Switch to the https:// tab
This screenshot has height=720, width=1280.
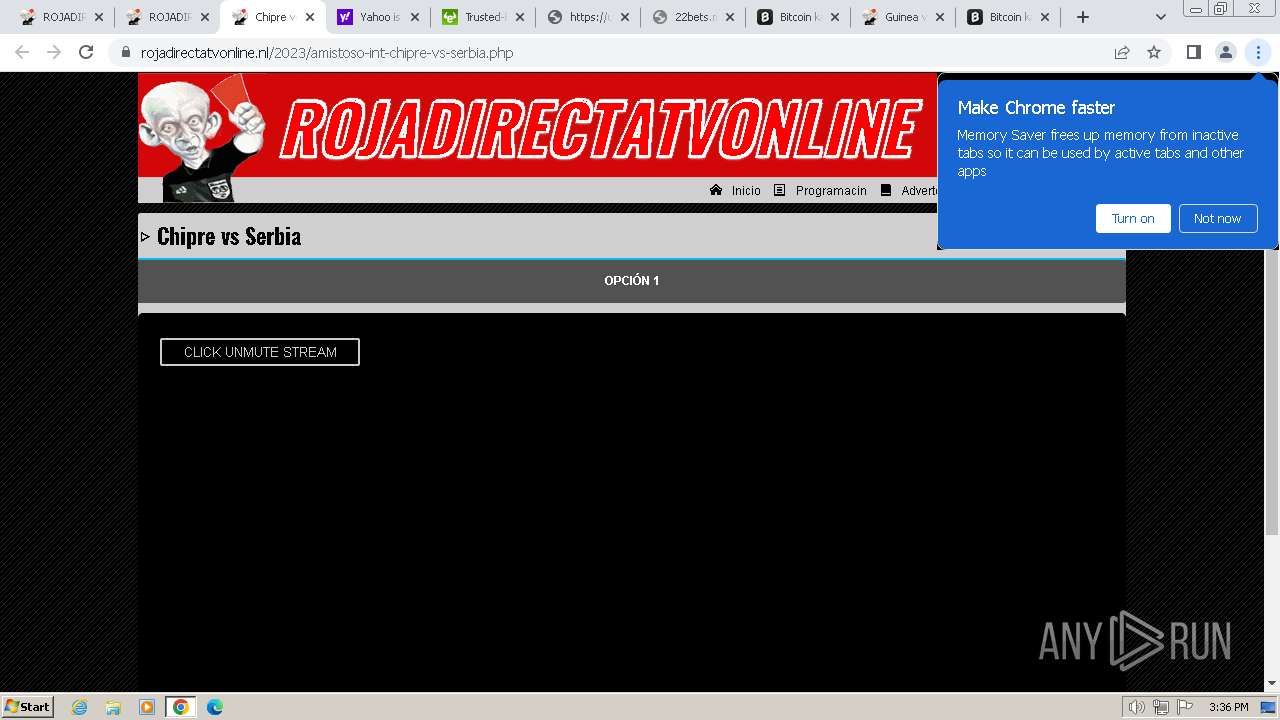coord(590,17)
